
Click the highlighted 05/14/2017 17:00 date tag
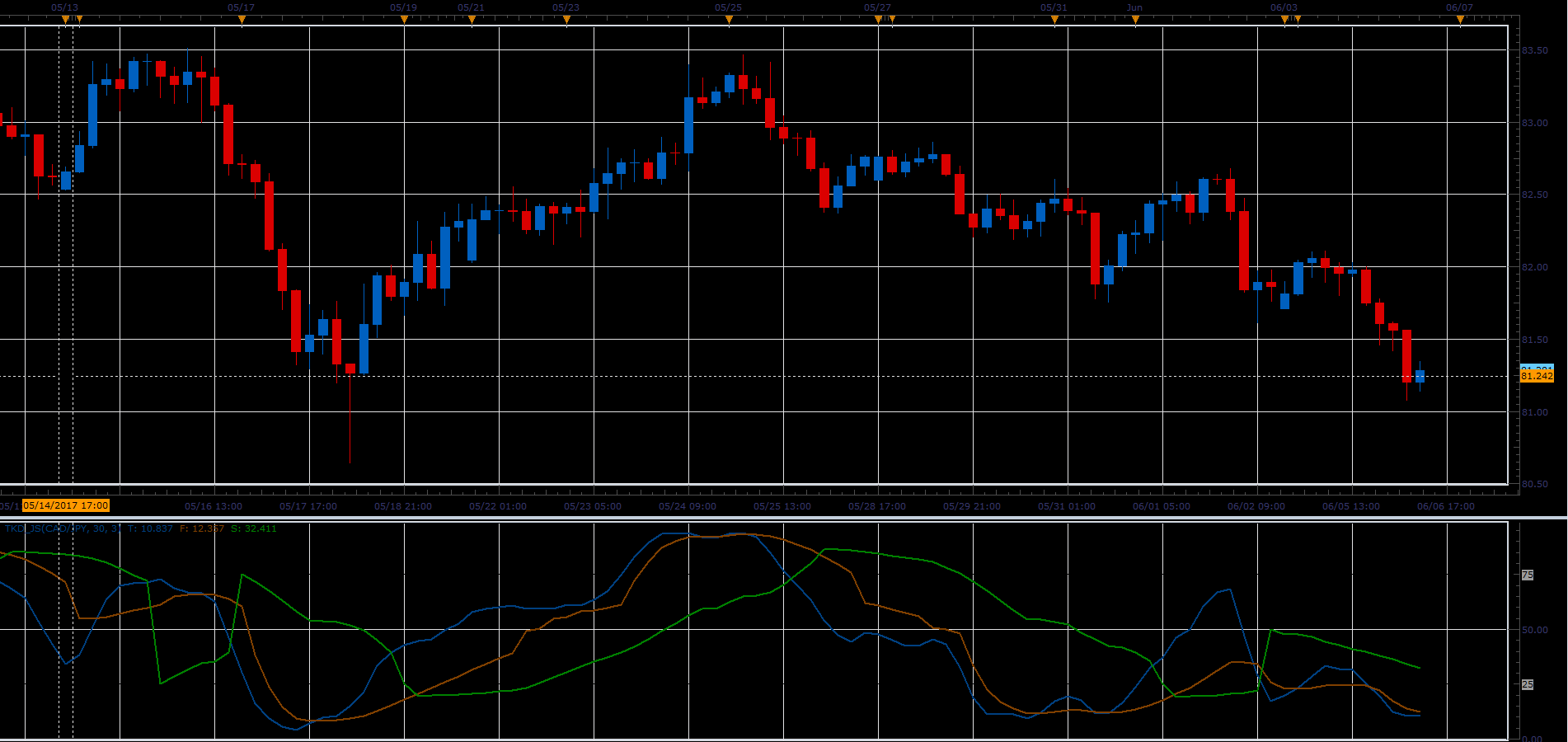pos(66,505)
